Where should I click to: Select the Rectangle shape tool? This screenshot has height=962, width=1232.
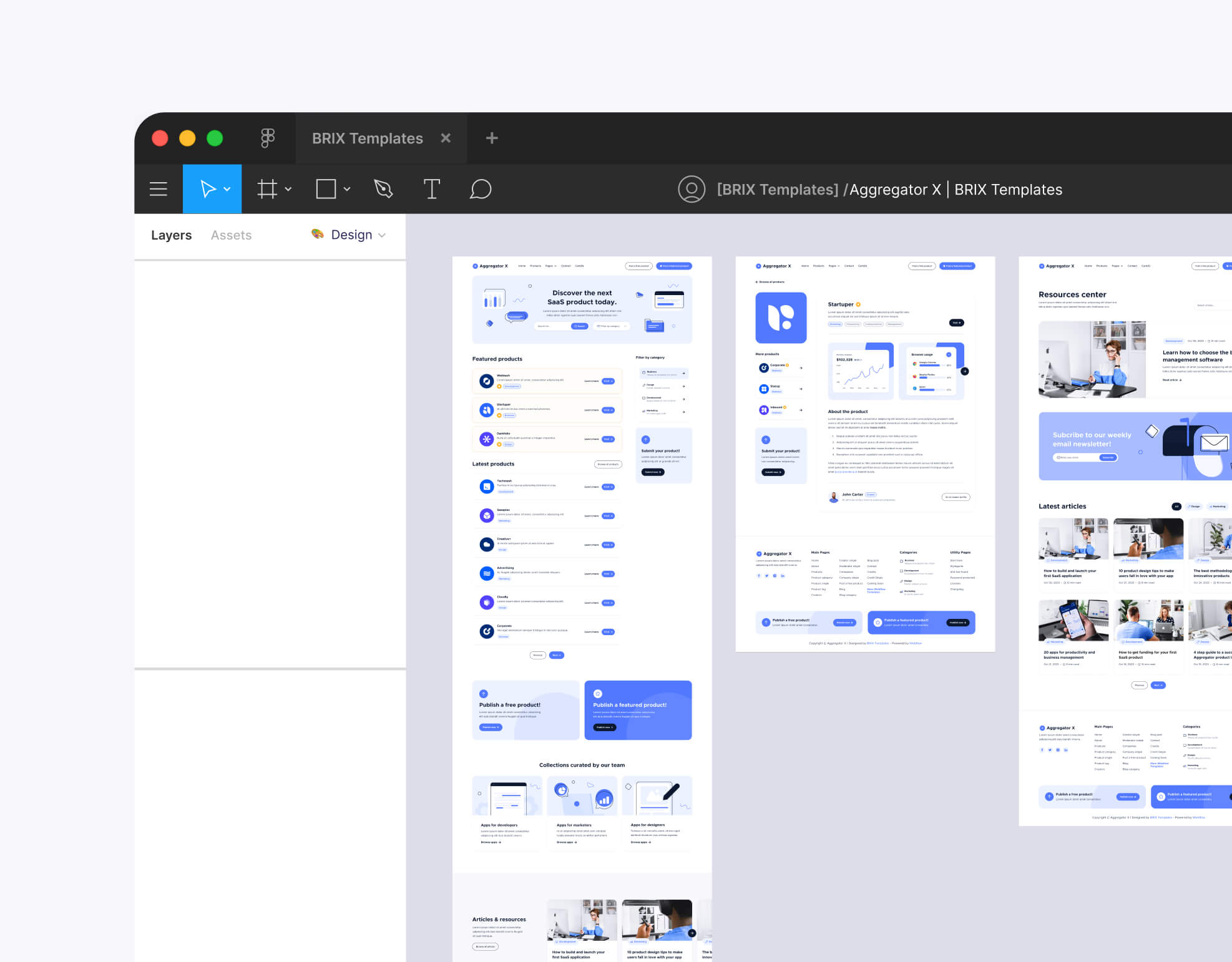pos(326,189)
